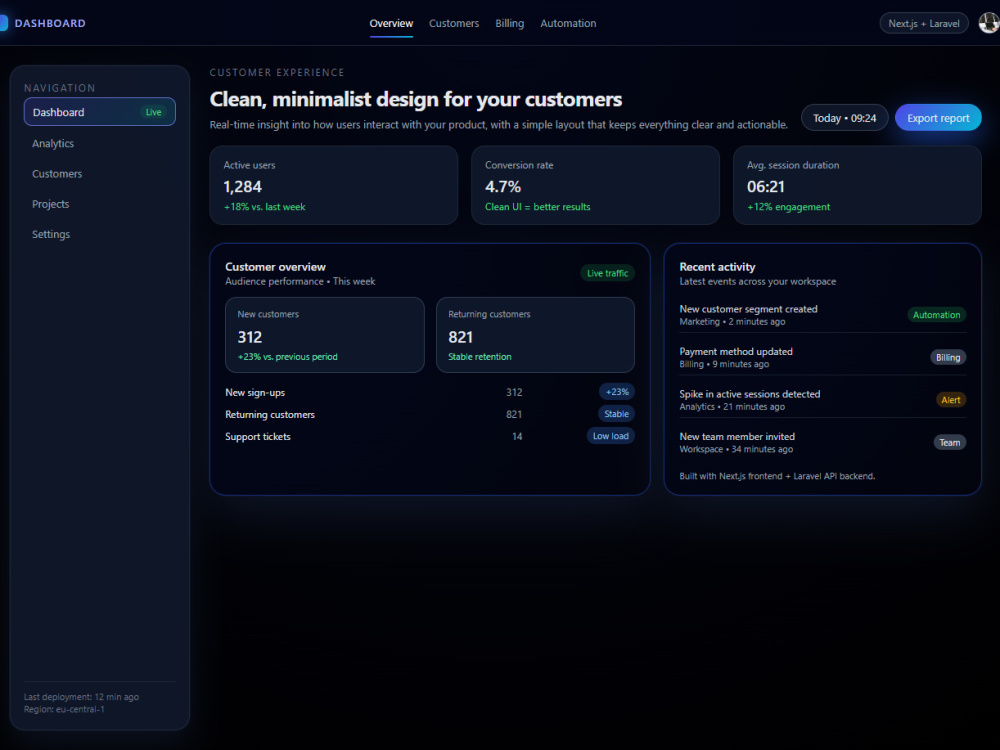This screenshot has height=750, width=1000.
Task: Select Dashboard in the sidebar navigation
Action: [99, 112]
